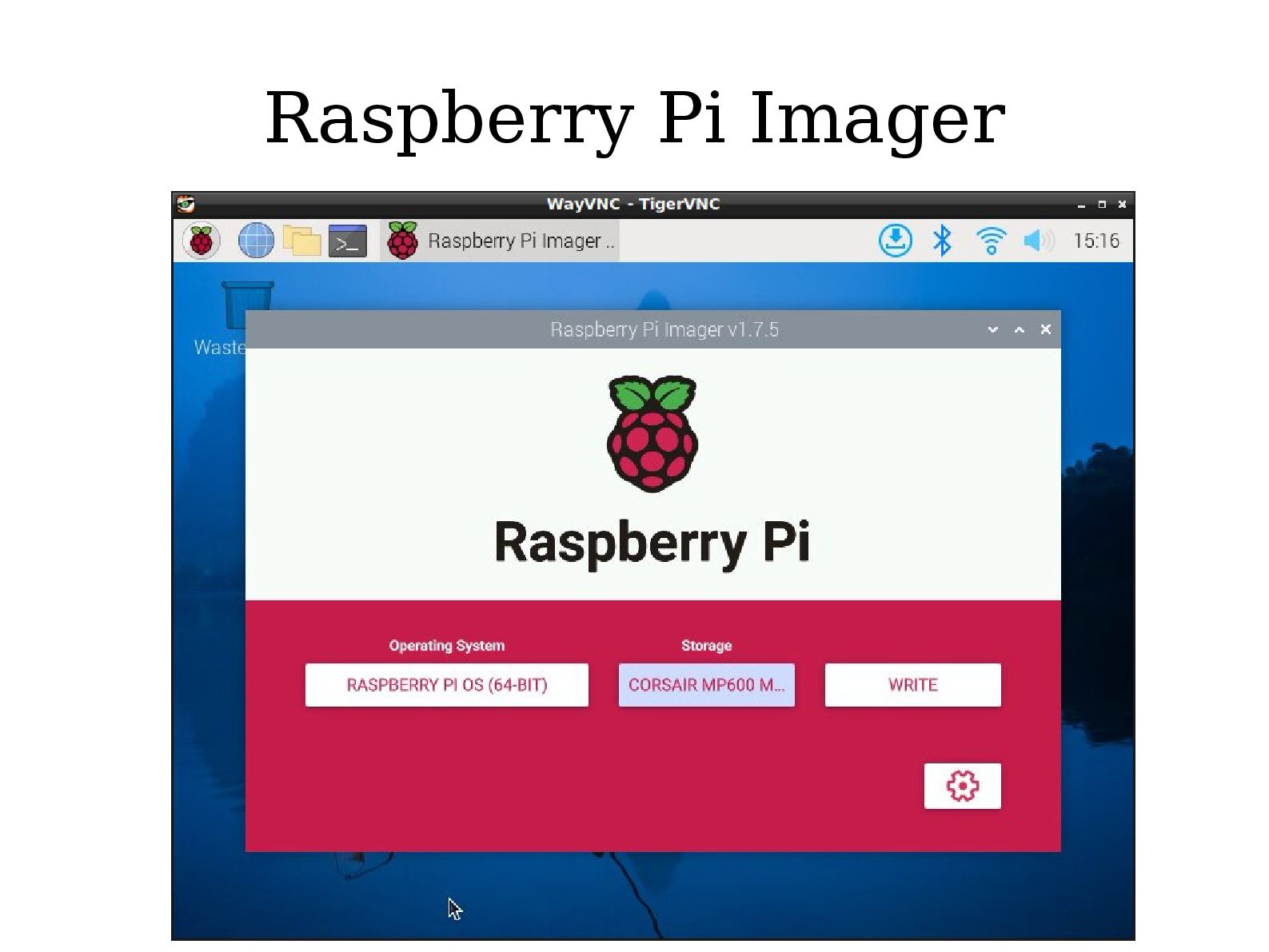Choose storage CORSAIR MP600 button
Screen dimensions: 1269x952
click(707, 685)
